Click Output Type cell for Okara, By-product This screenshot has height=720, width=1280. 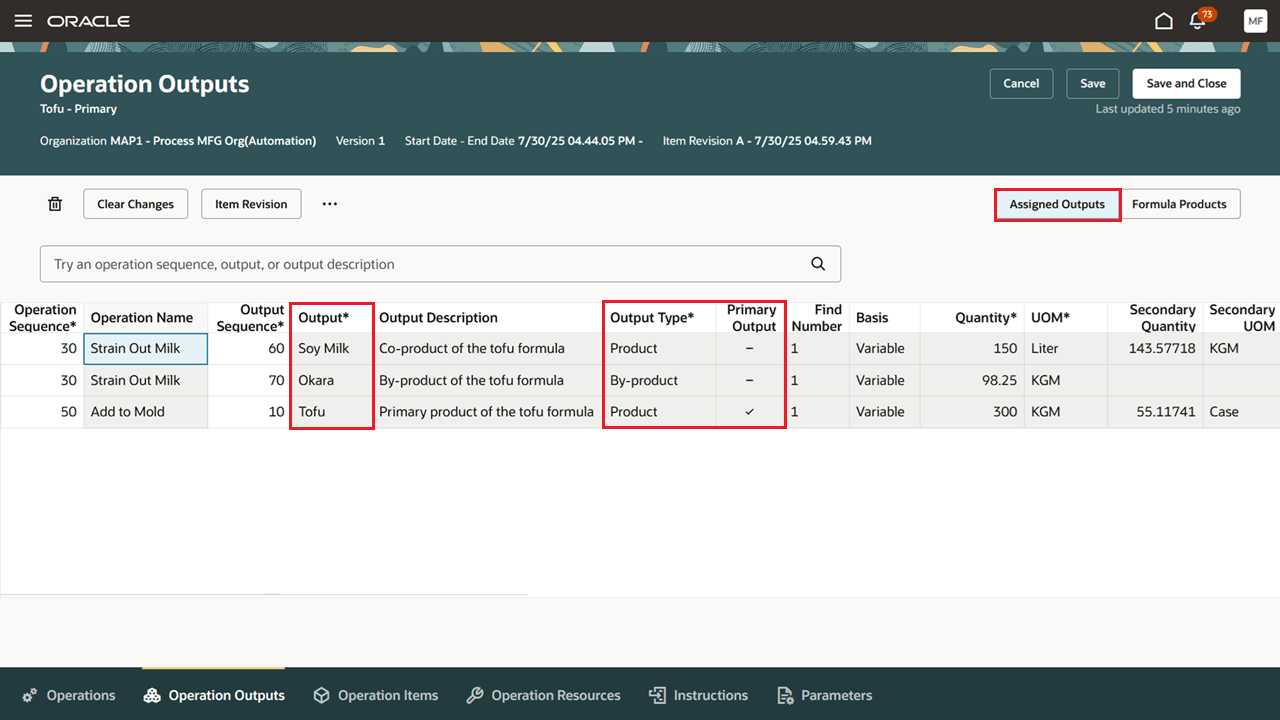[x=660, y=381]
